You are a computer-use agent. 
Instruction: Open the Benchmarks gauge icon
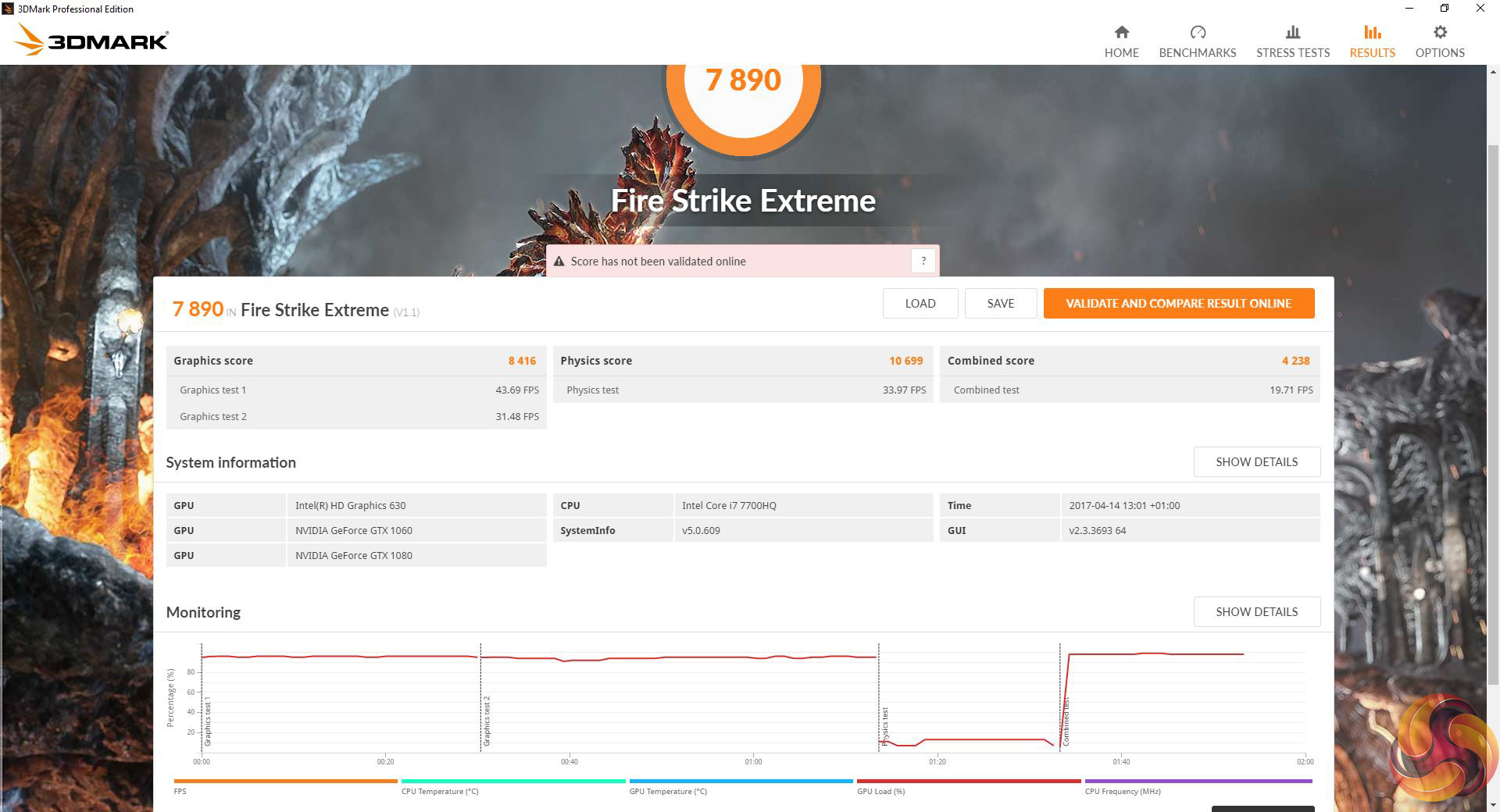click(x=1197, y=32)
